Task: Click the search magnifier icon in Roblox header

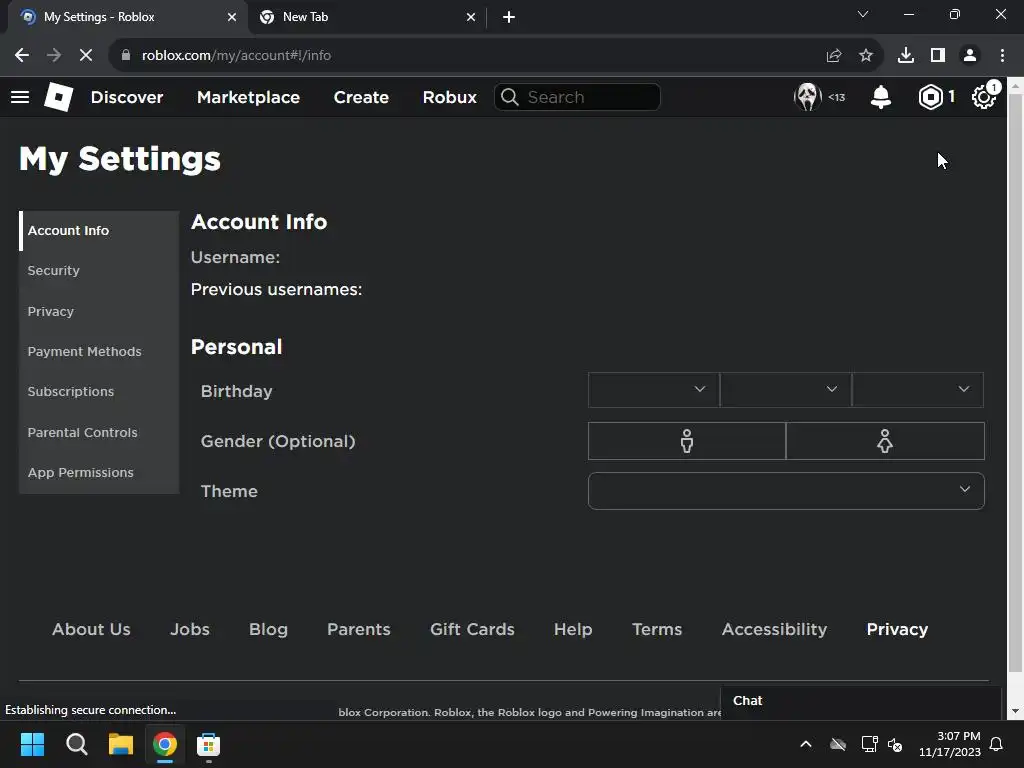Action: coord(509,97)
